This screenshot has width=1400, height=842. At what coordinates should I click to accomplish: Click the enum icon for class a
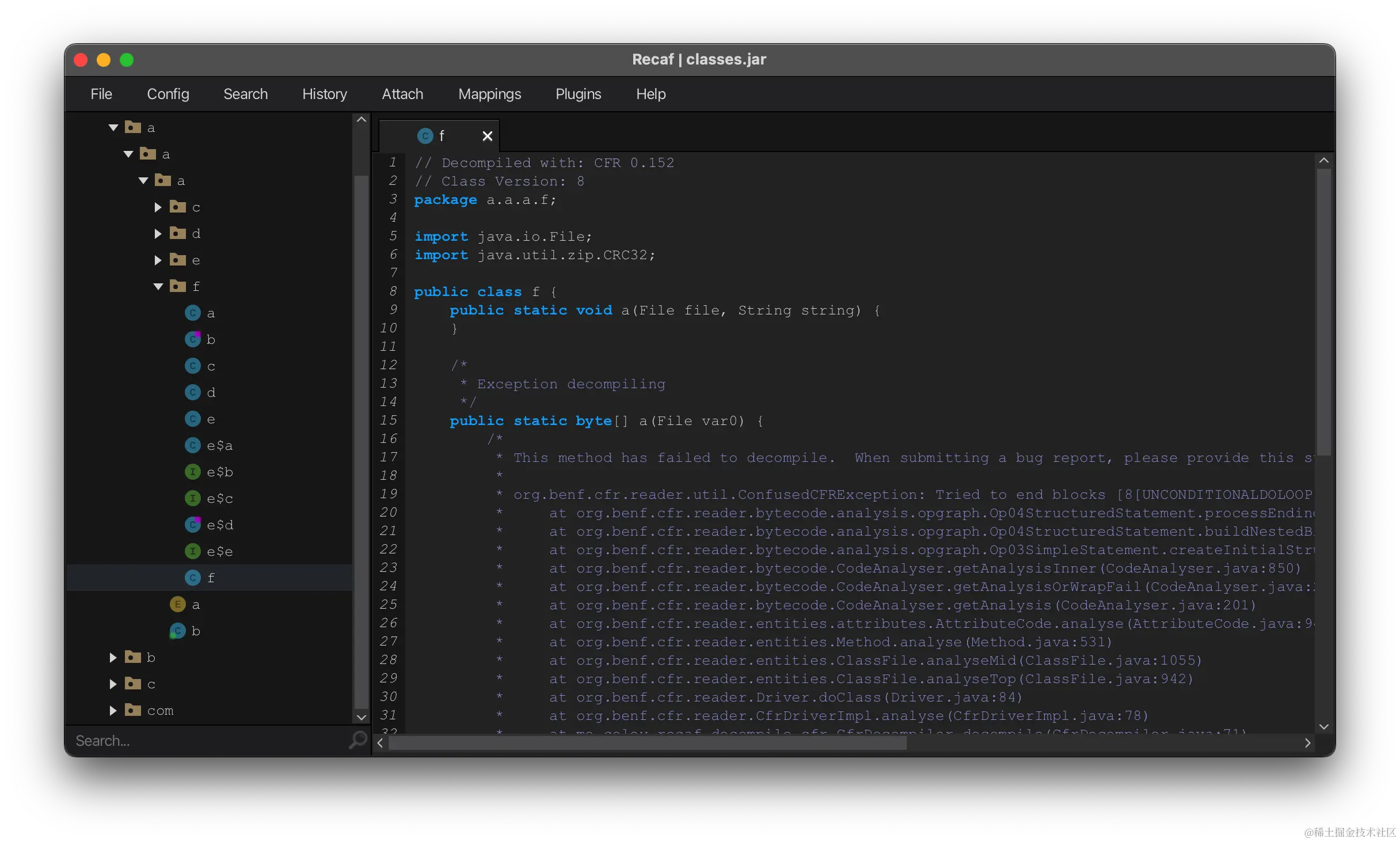(x=178, y=604)
